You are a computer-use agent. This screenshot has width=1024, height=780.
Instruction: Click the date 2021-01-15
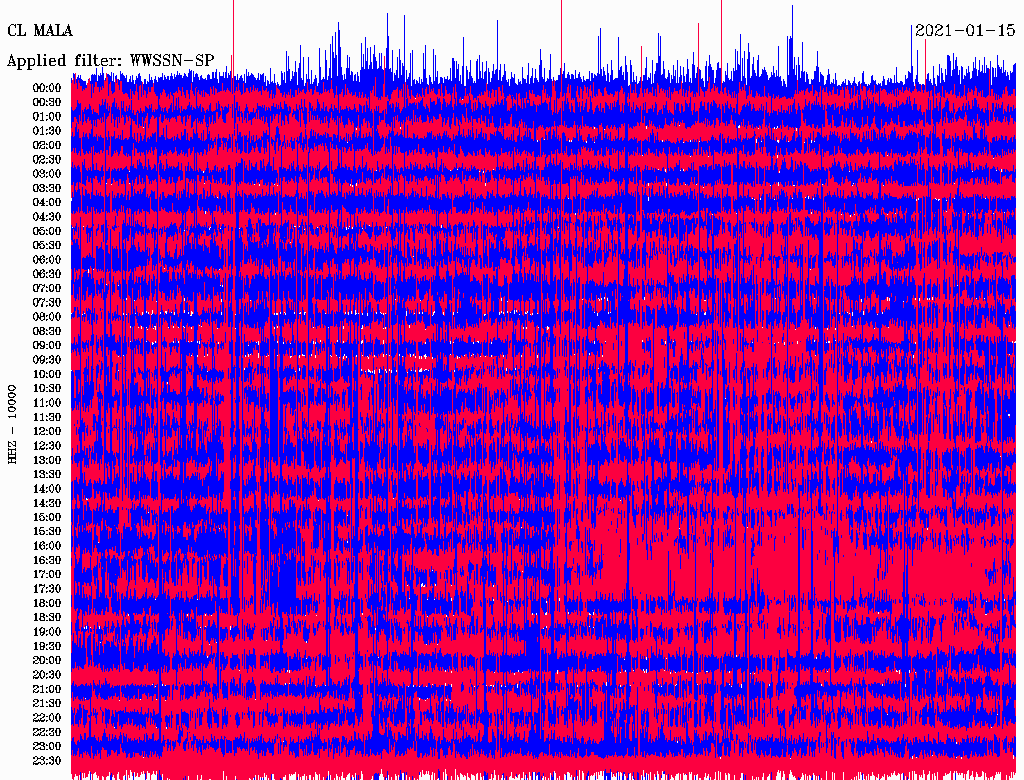(x=965, y=31)
